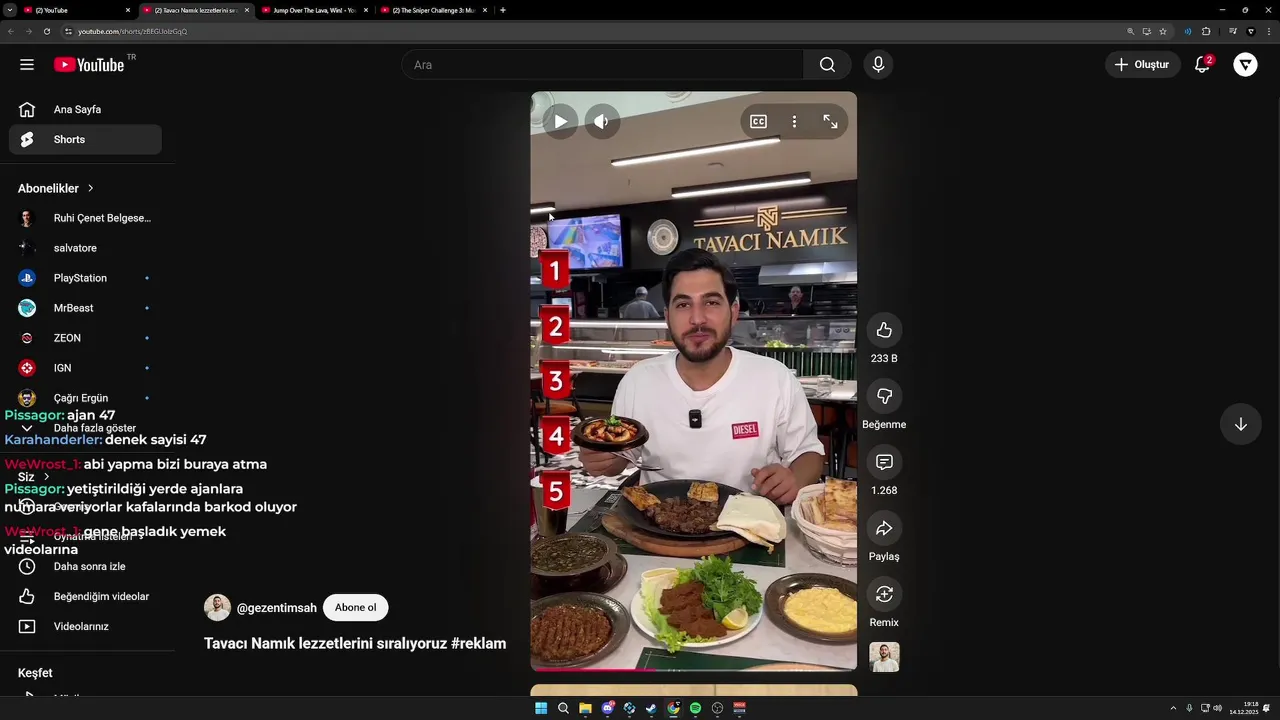1280x720 pixels.
Task: Show hidden system tray icons
Action: (x=1174, y=708)
